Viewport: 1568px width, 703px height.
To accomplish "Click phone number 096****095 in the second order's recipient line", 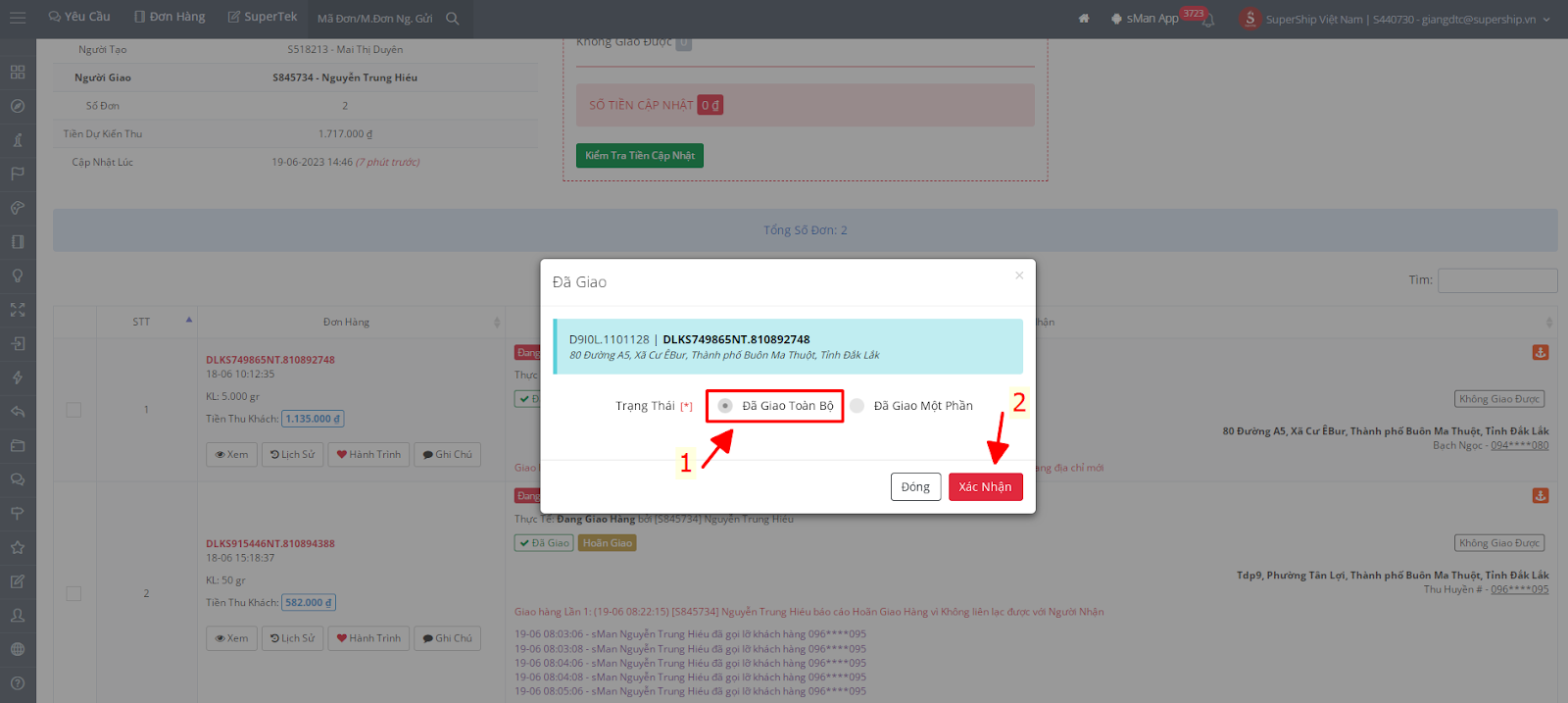I will (x=1520, y=589).
